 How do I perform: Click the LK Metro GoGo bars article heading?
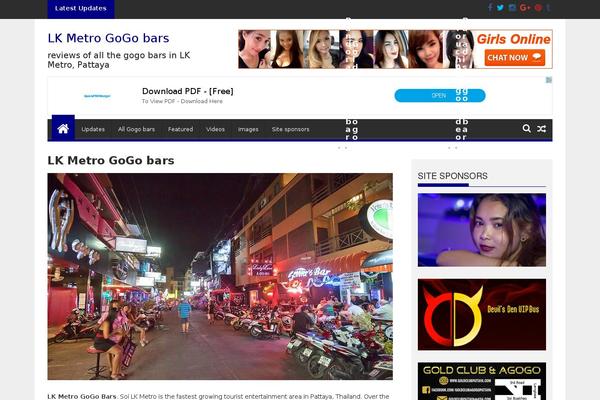coord(111,160)
